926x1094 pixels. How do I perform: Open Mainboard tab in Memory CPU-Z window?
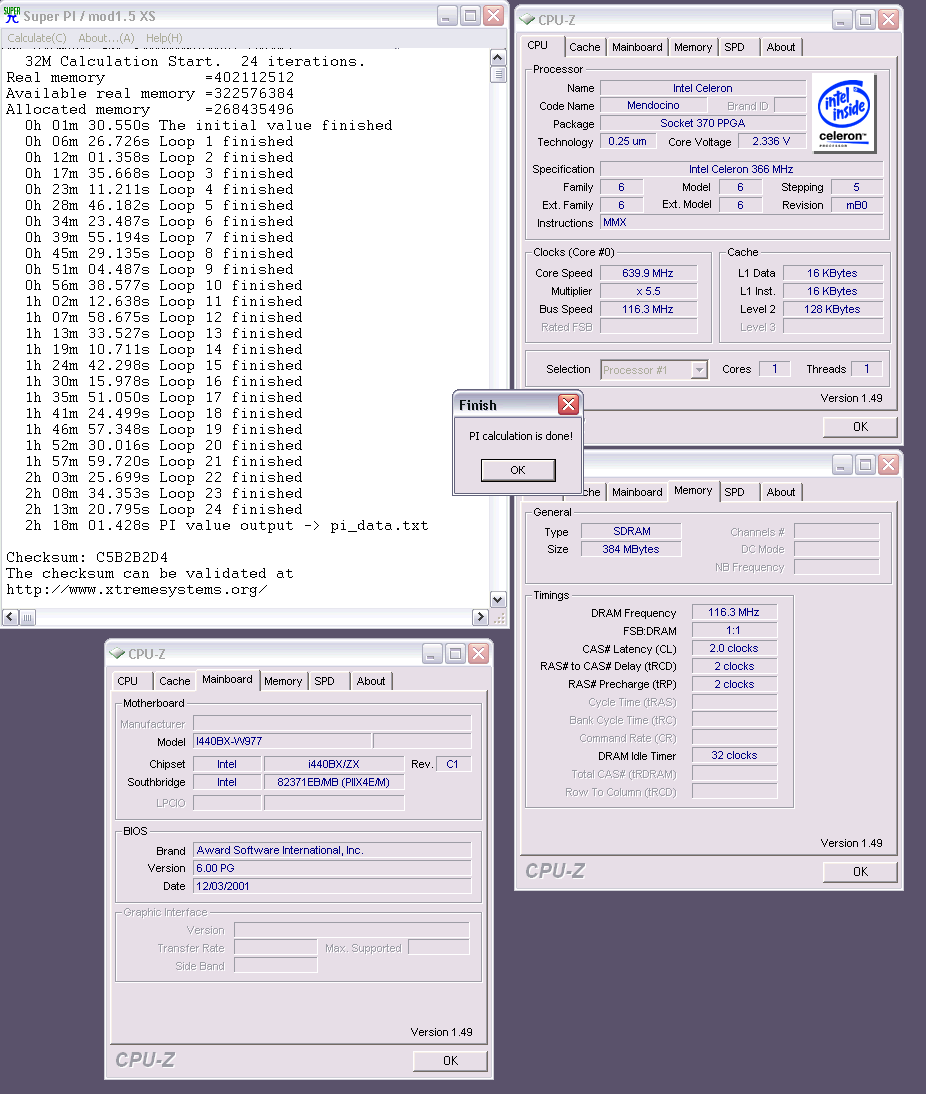coord(637,492)
